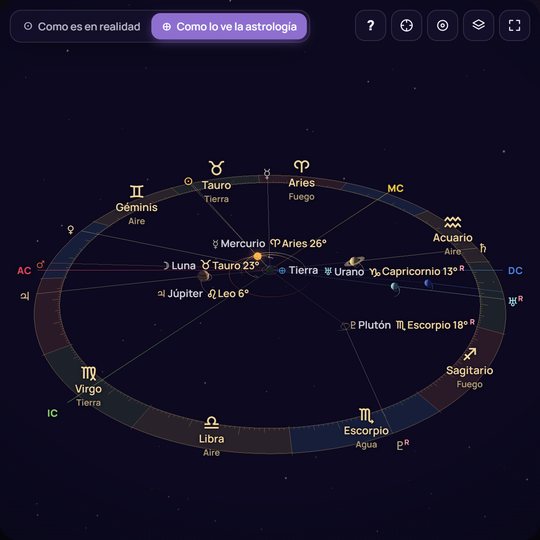Click the 'Aries' sign name
The image size is (540, 540).
click(301, 183)
